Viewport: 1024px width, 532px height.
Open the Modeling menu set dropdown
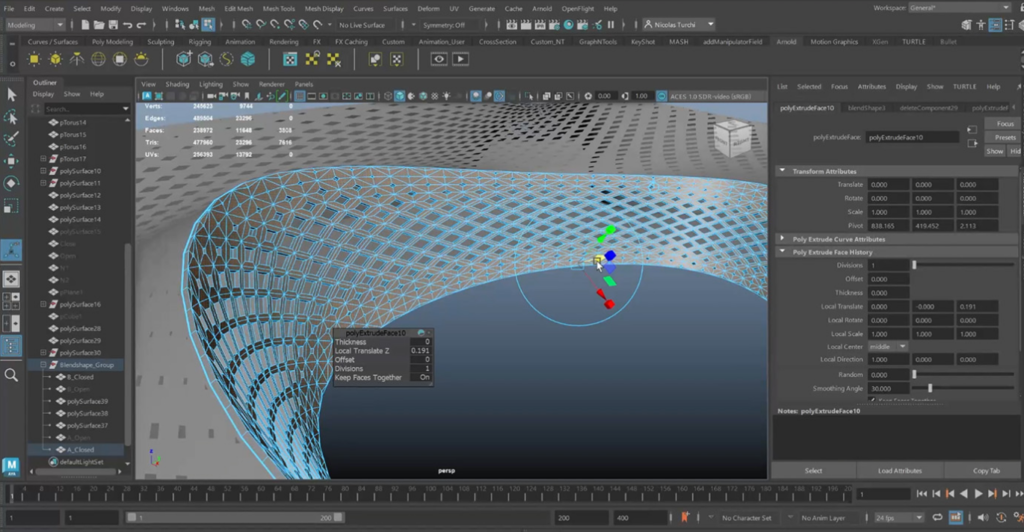pyautogui.click(x=35, y=25)
